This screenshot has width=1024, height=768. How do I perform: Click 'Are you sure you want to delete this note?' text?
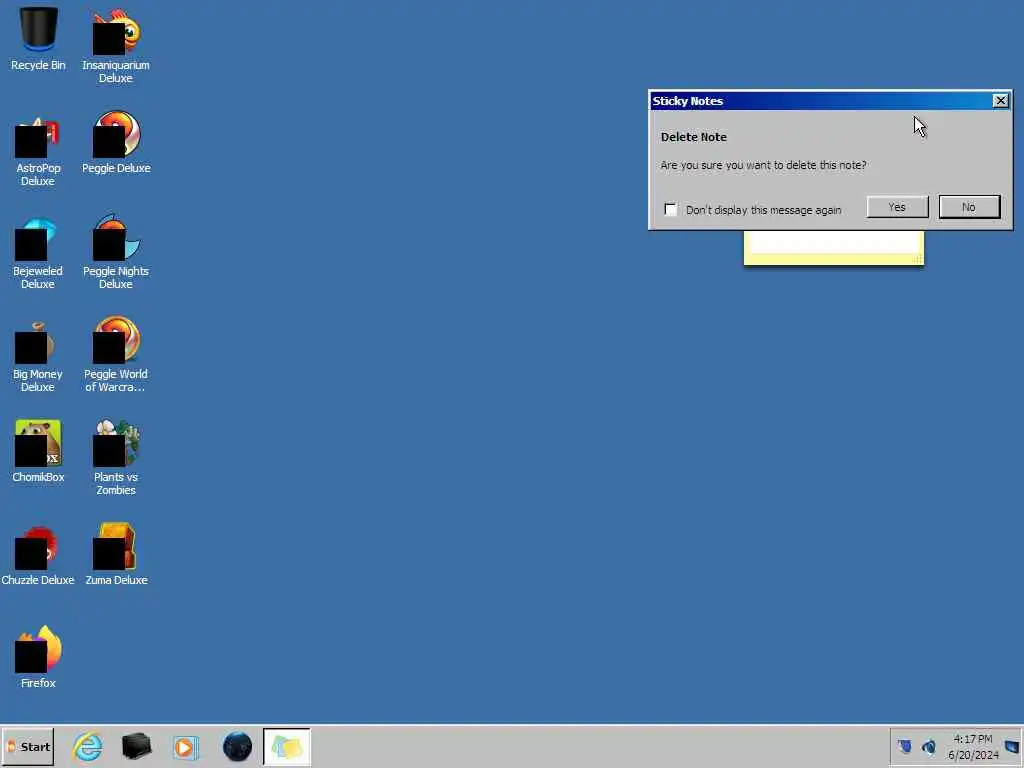[x=763, y=165]
